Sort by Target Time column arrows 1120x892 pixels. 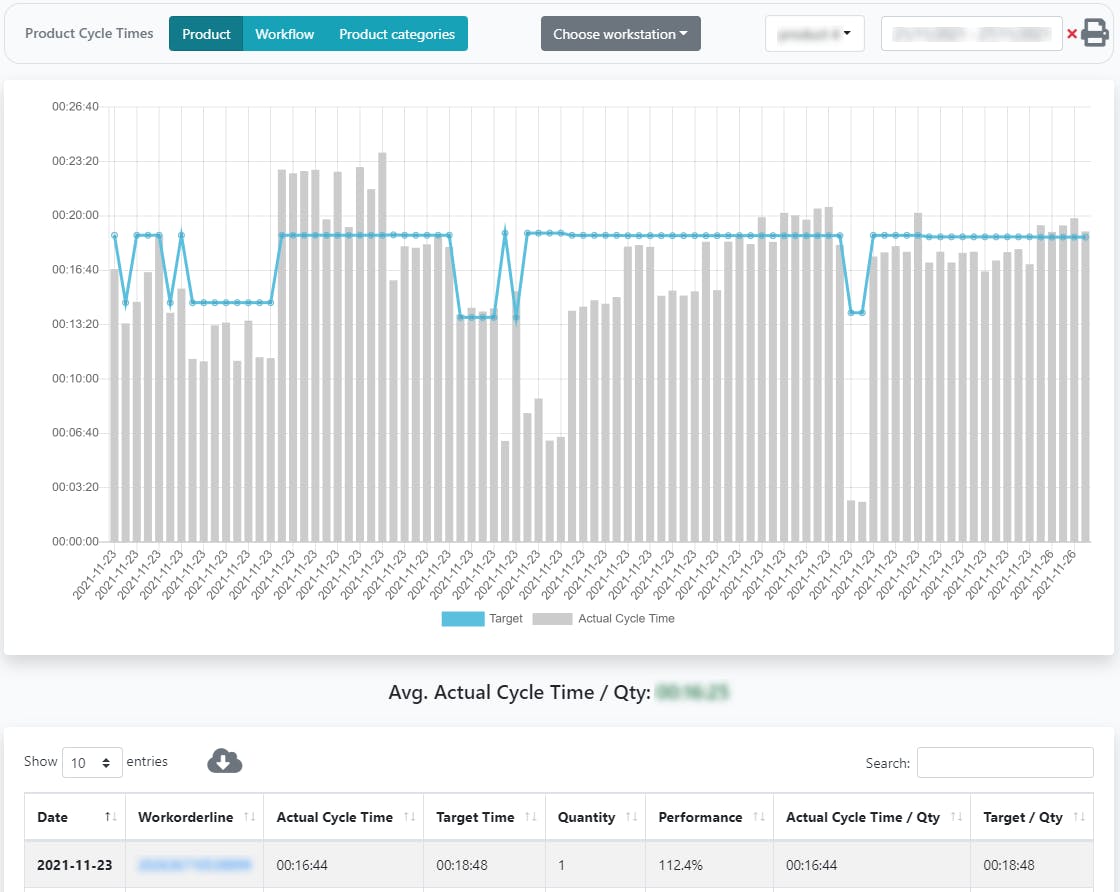tap(531, 816)
